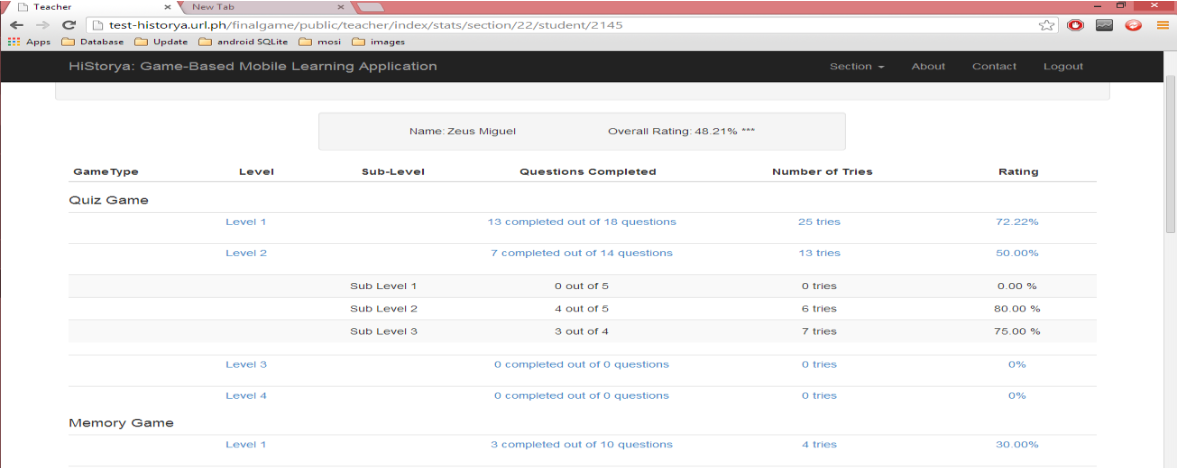
Task: Click the '13 tries' link
Action: pyautogui.click(x=819, y=253)
